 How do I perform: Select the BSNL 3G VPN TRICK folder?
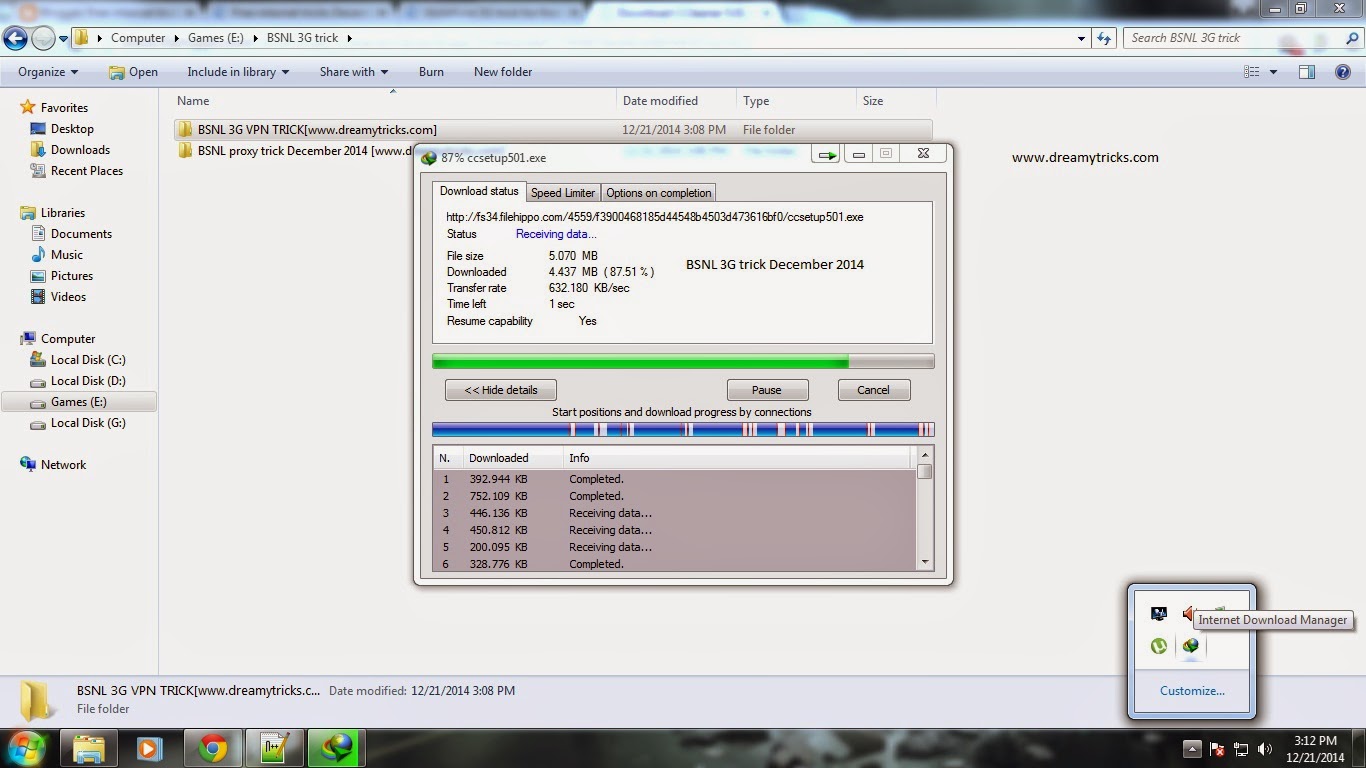[553, 130]
